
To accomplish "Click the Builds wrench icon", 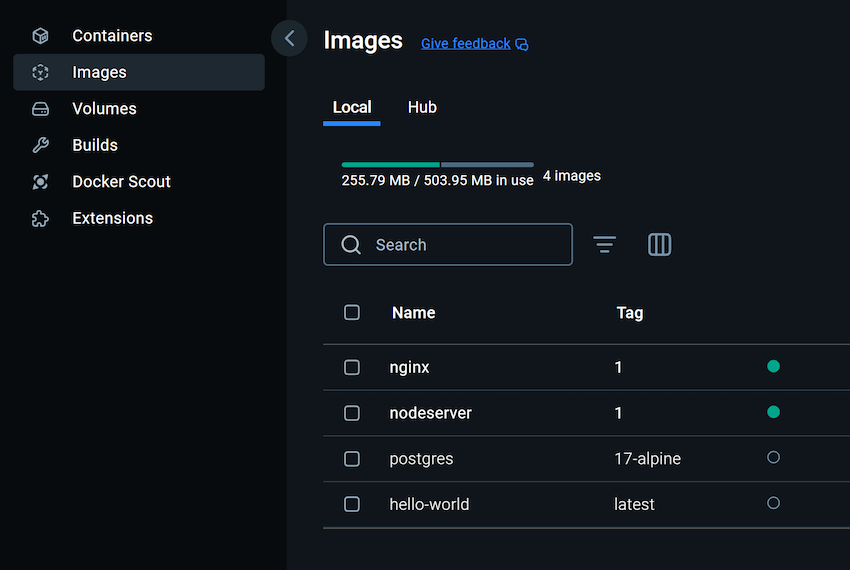I will (40, 145).
